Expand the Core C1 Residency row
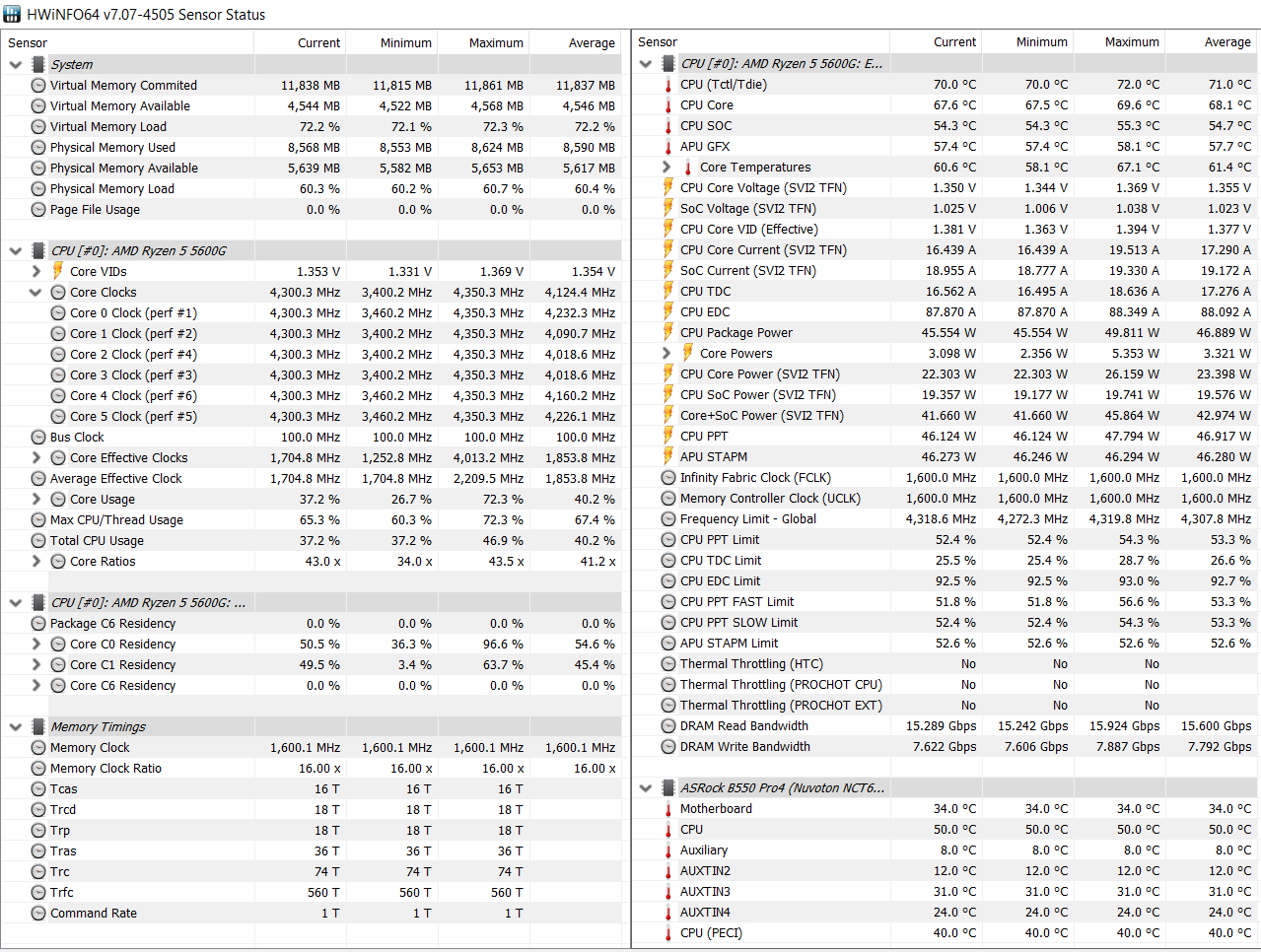 (36, 664)
